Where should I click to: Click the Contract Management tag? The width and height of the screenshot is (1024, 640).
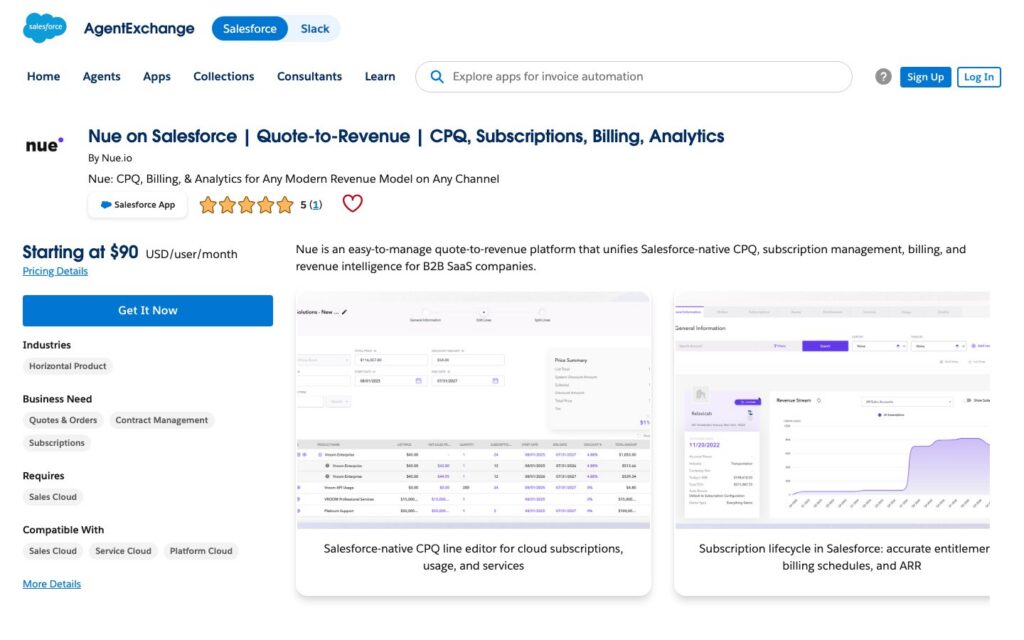pos(161,421)
